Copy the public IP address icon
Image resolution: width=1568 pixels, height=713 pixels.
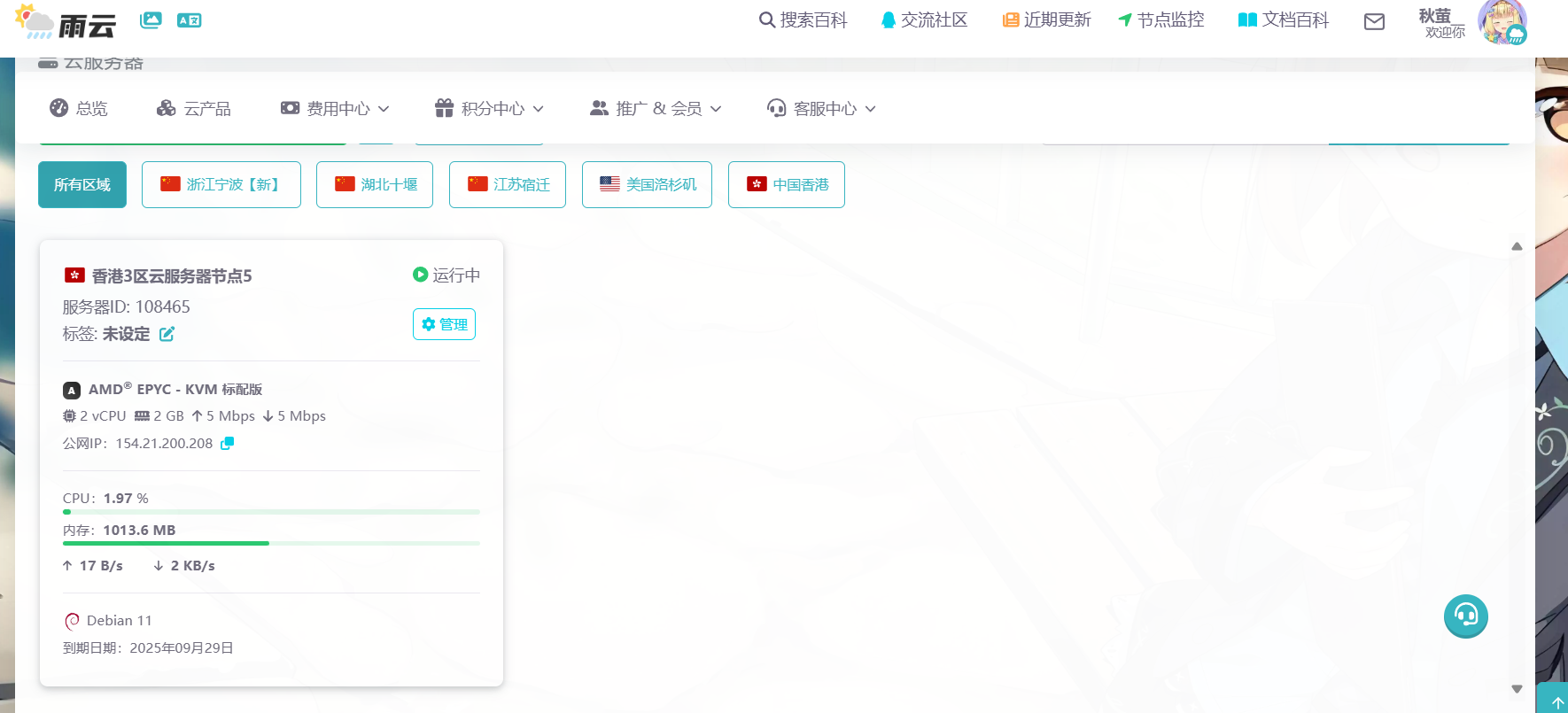point(228,443)
